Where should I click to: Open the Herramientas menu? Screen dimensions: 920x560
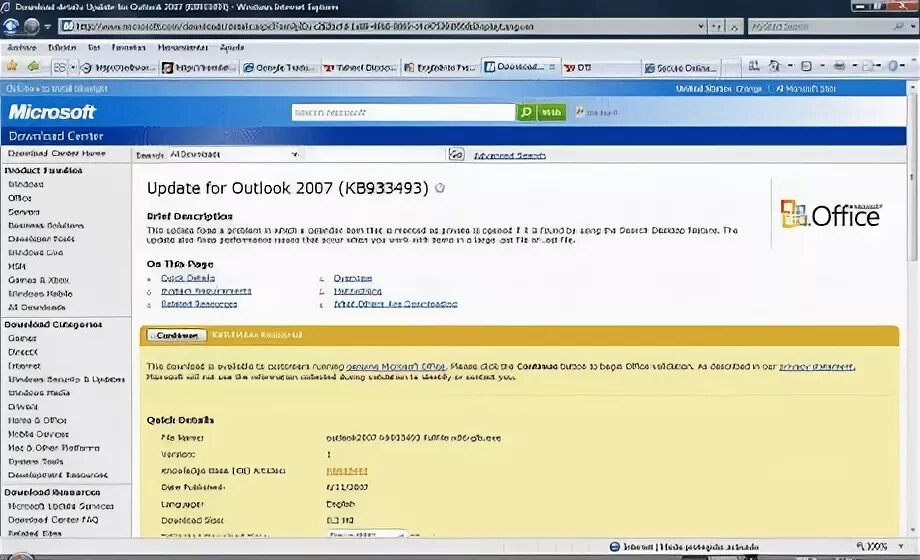coord(182,48)
